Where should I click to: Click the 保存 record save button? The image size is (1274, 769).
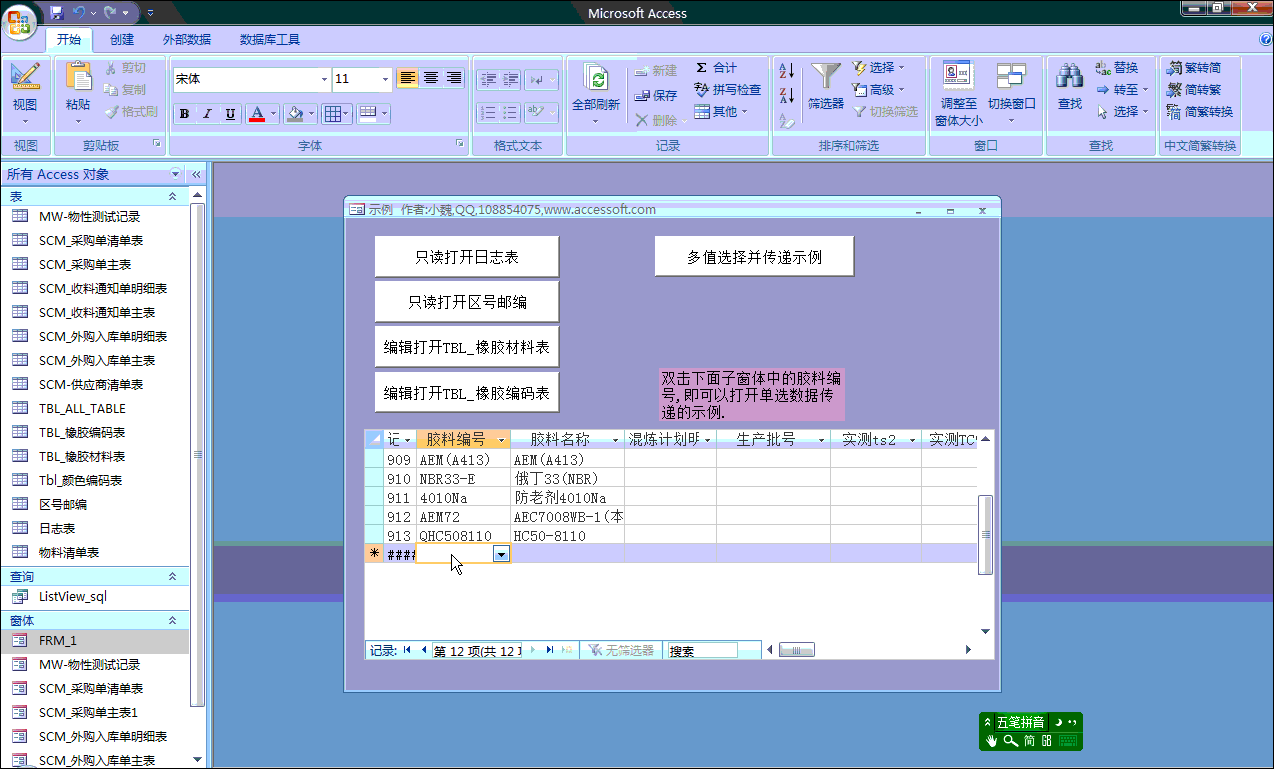656,96
